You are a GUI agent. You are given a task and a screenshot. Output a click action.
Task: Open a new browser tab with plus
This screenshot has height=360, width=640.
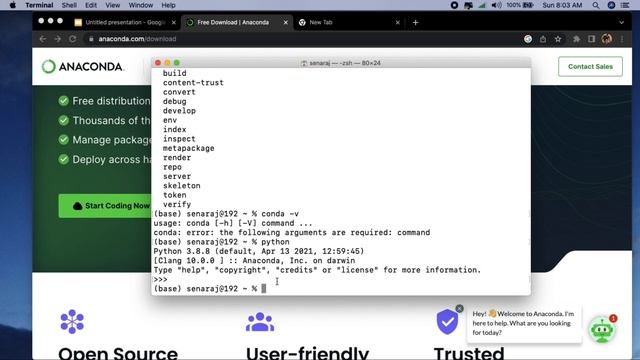point(416,22)
